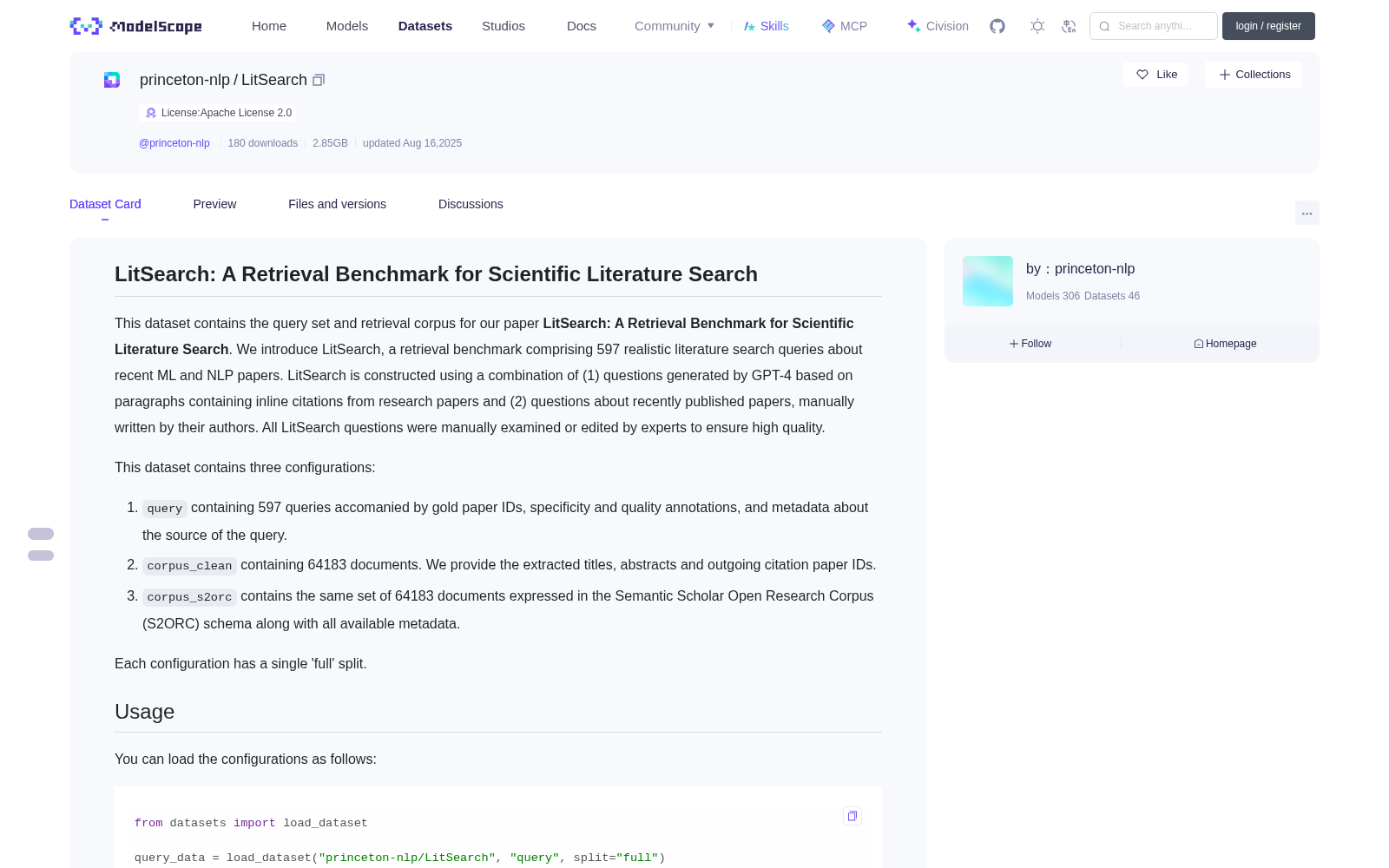
Task: Open the GitHub icon link
Action: (997, 26)
